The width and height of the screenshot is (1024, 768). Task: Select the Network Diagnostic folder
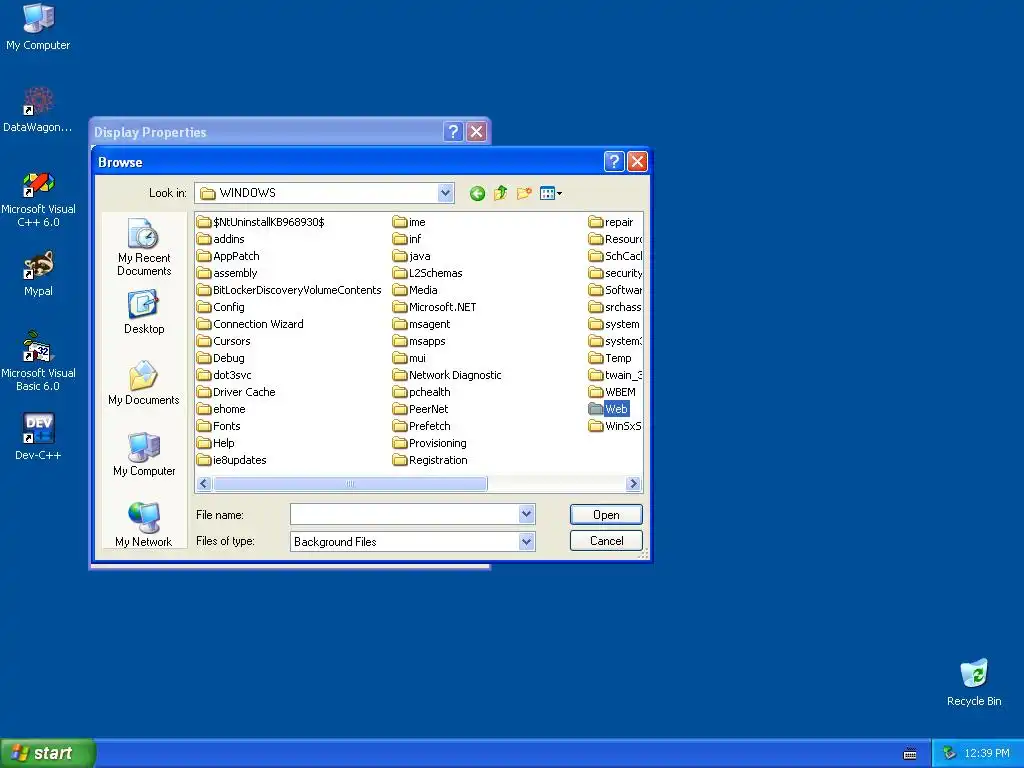tap(447, 375)
